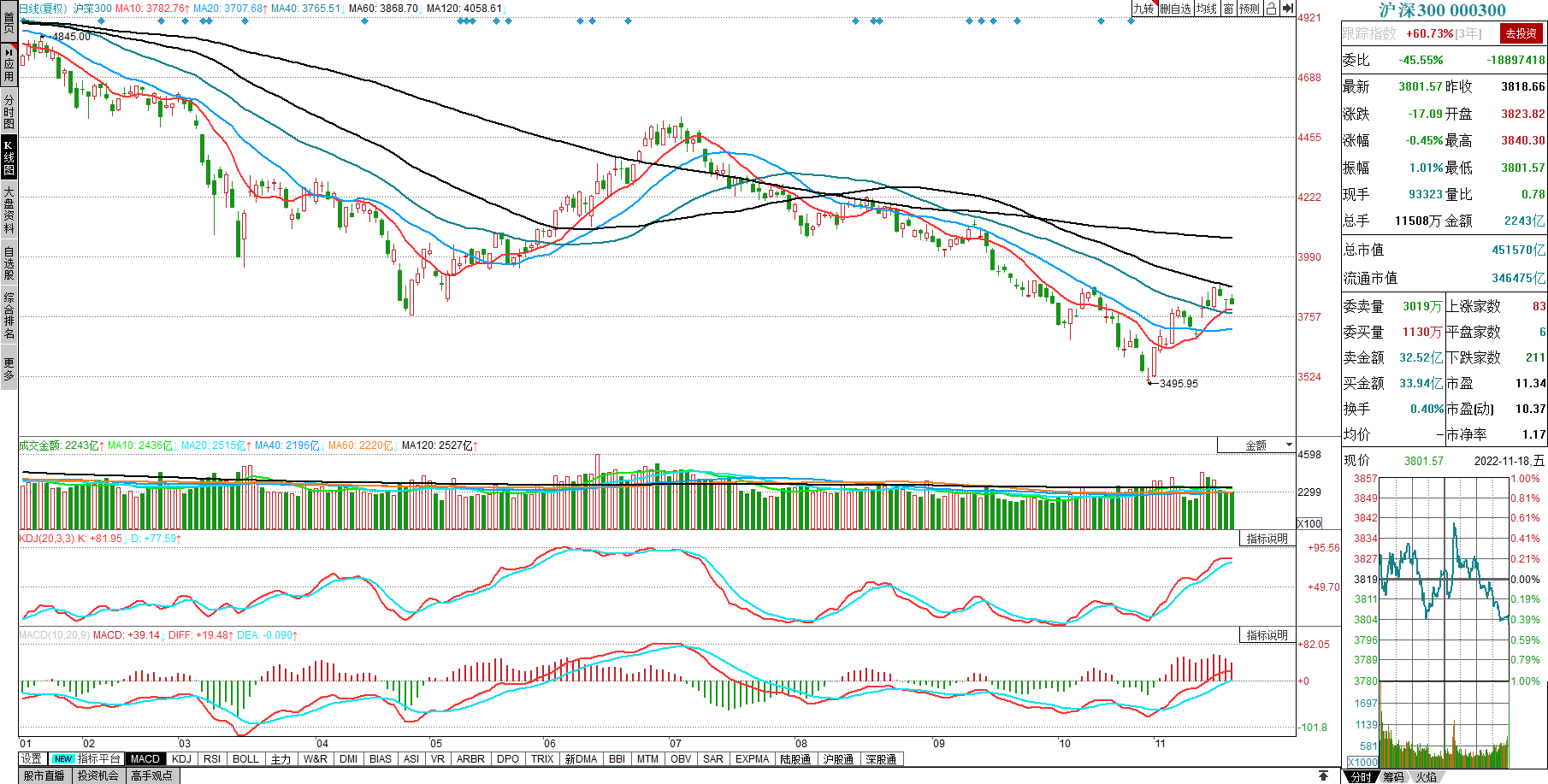Toggle the 预测 prediction overlay

[1250, 9]
